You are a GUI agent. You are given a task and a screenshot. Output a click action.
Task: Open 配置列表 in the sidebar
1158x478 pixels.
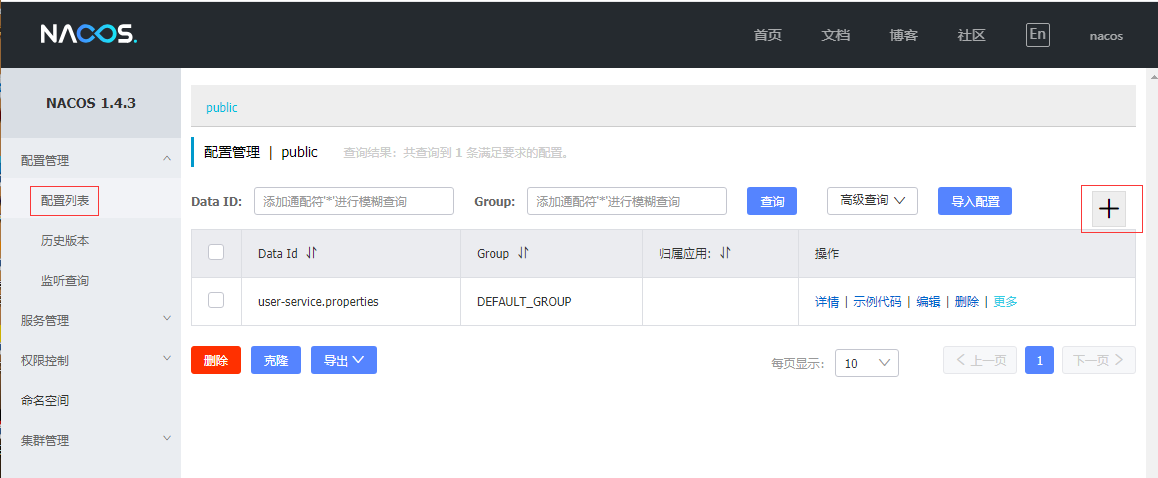[64, 200]
